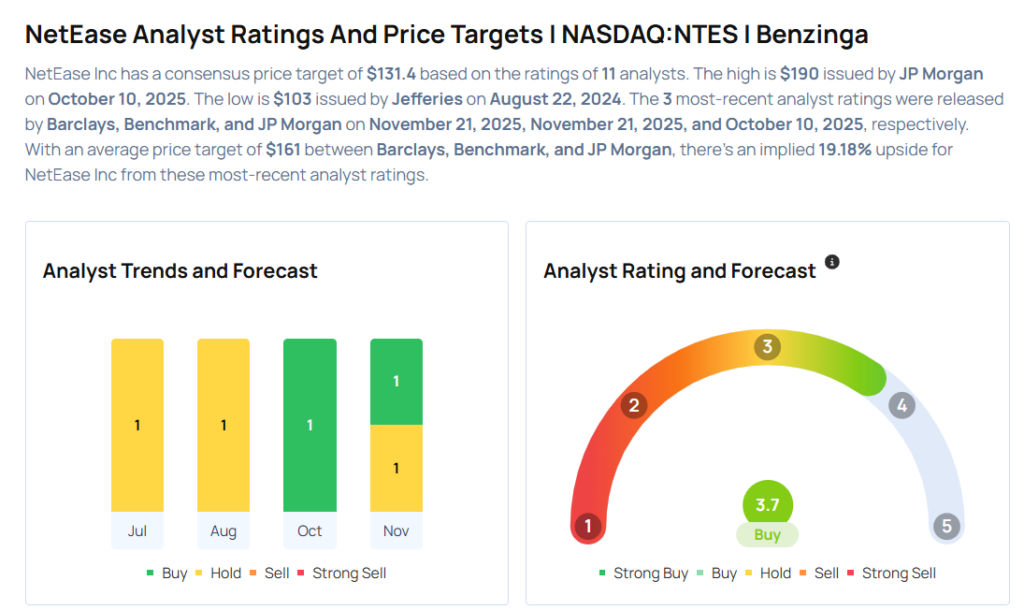Toggle Strong Sell series in trends legend
Image resolution: width=1024 pixels, height=610 pixels.
coord(342,573)
